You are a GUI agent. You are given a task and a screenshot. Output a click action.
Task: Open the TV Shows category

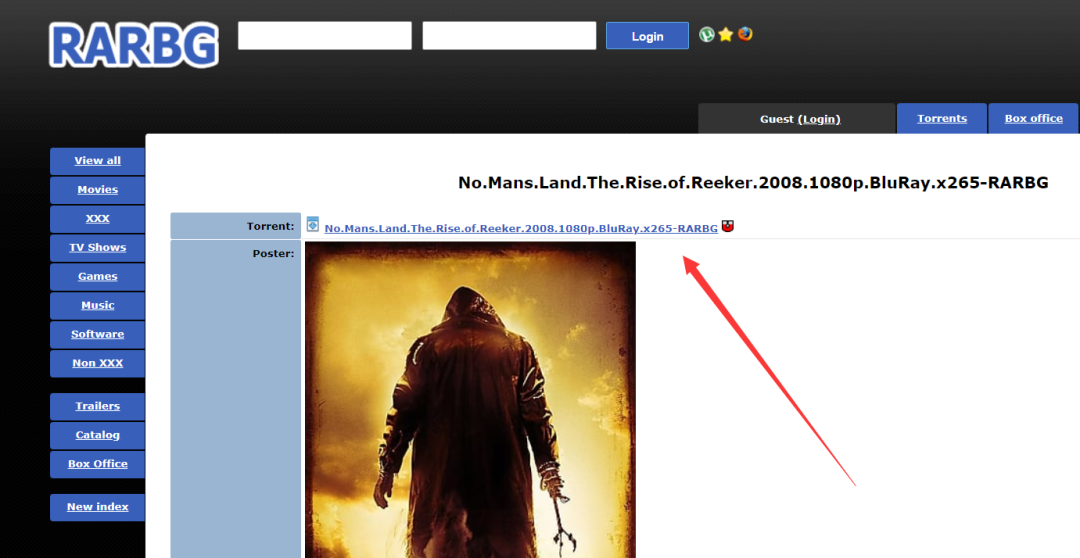coord(97,247)
